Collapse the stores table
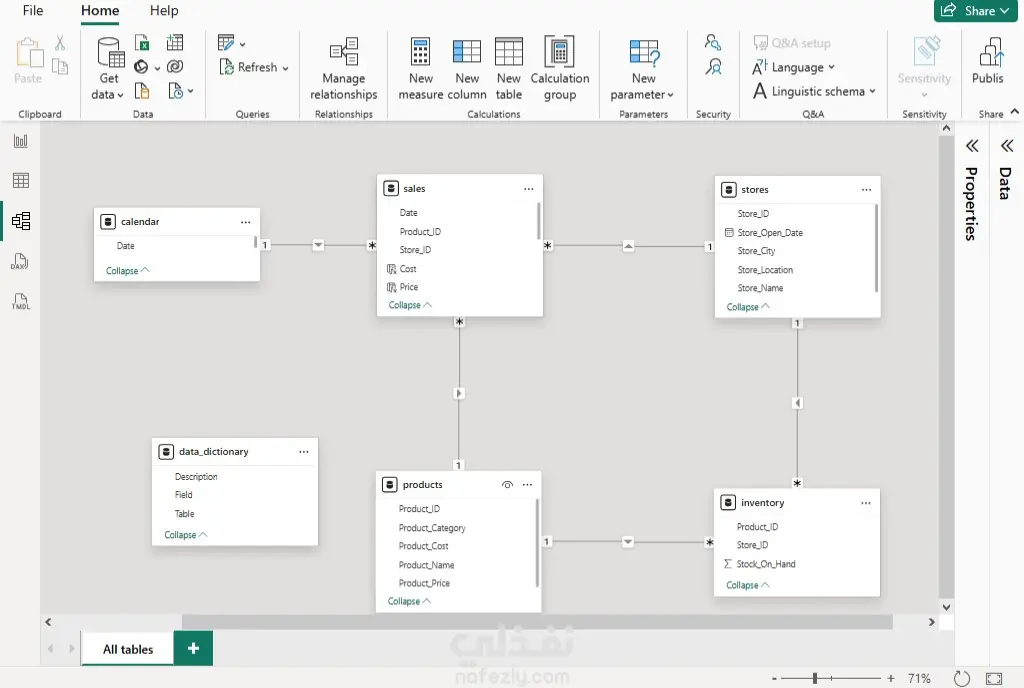 (748, 307)
